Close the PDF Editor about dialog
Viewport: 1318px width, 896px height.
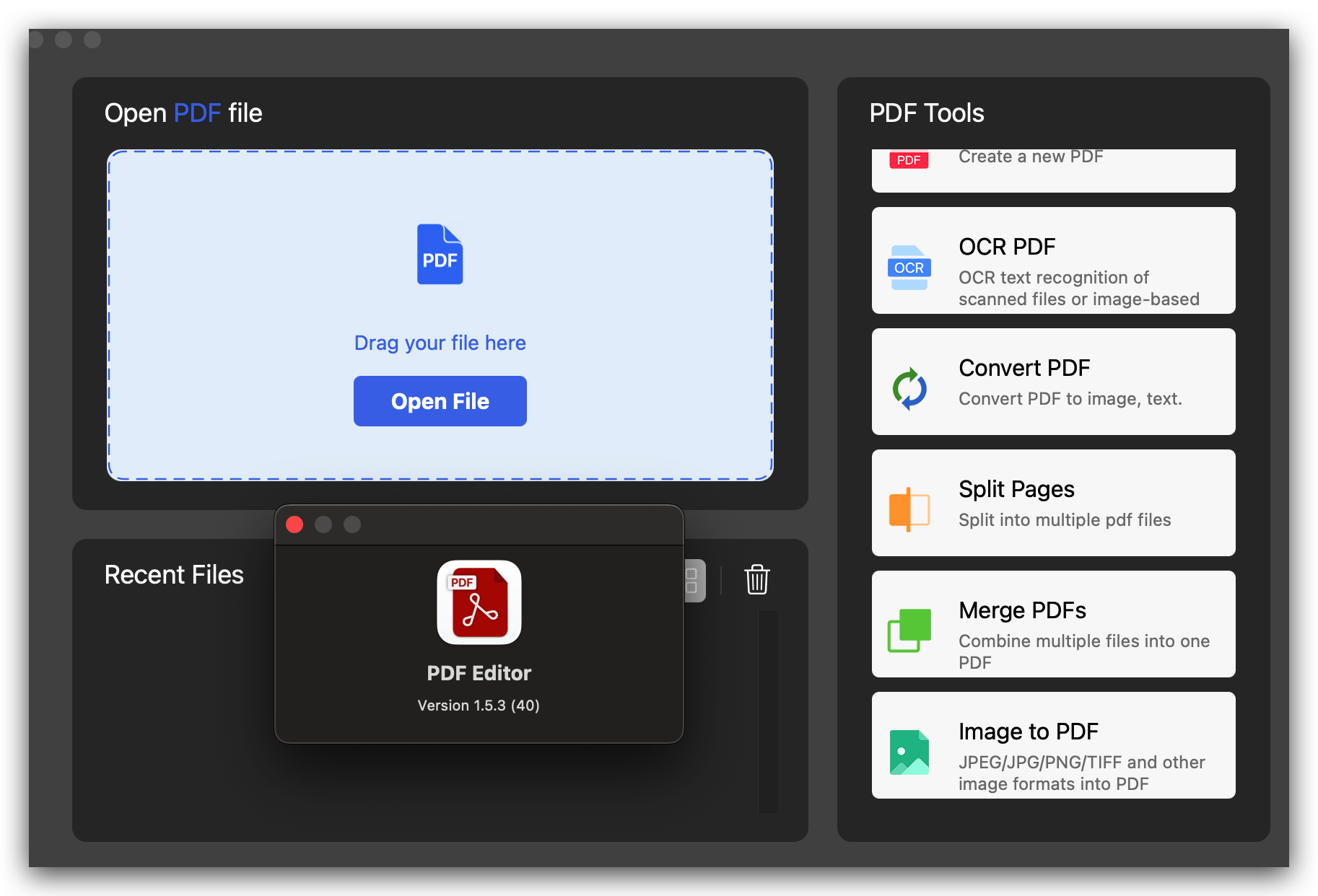point(294,524)
